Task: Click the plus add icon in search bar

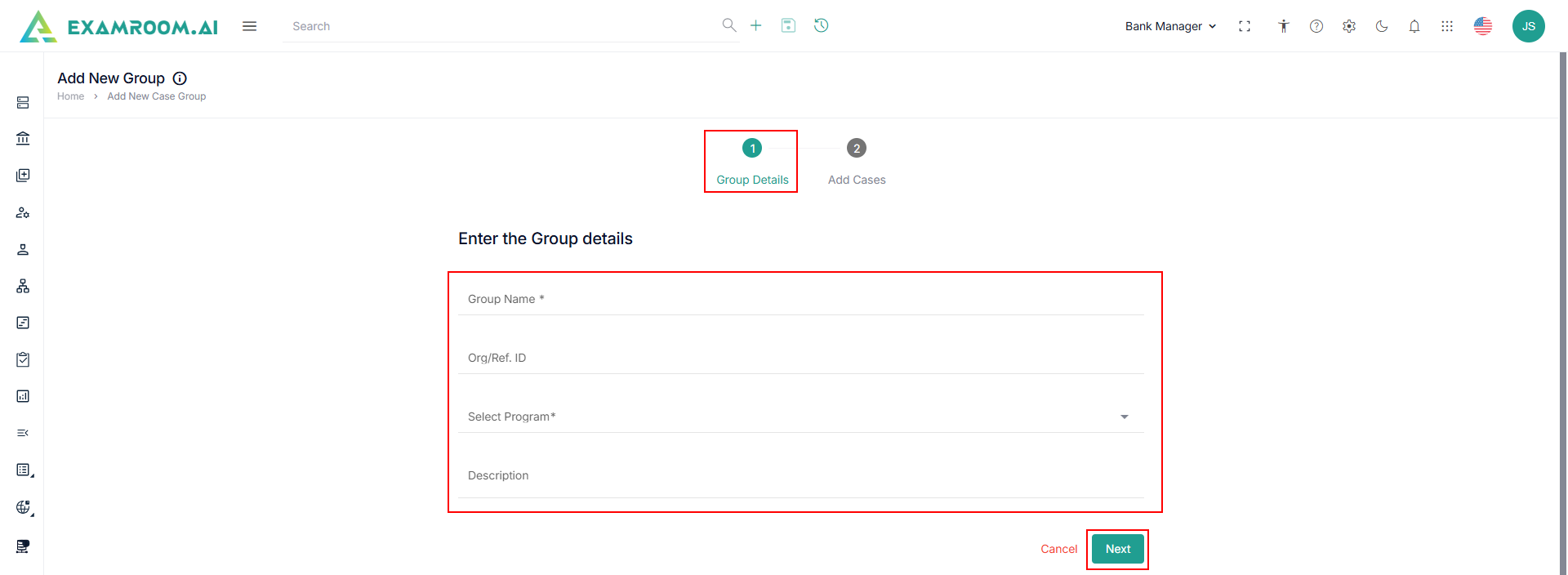Action: coord(756,26)
